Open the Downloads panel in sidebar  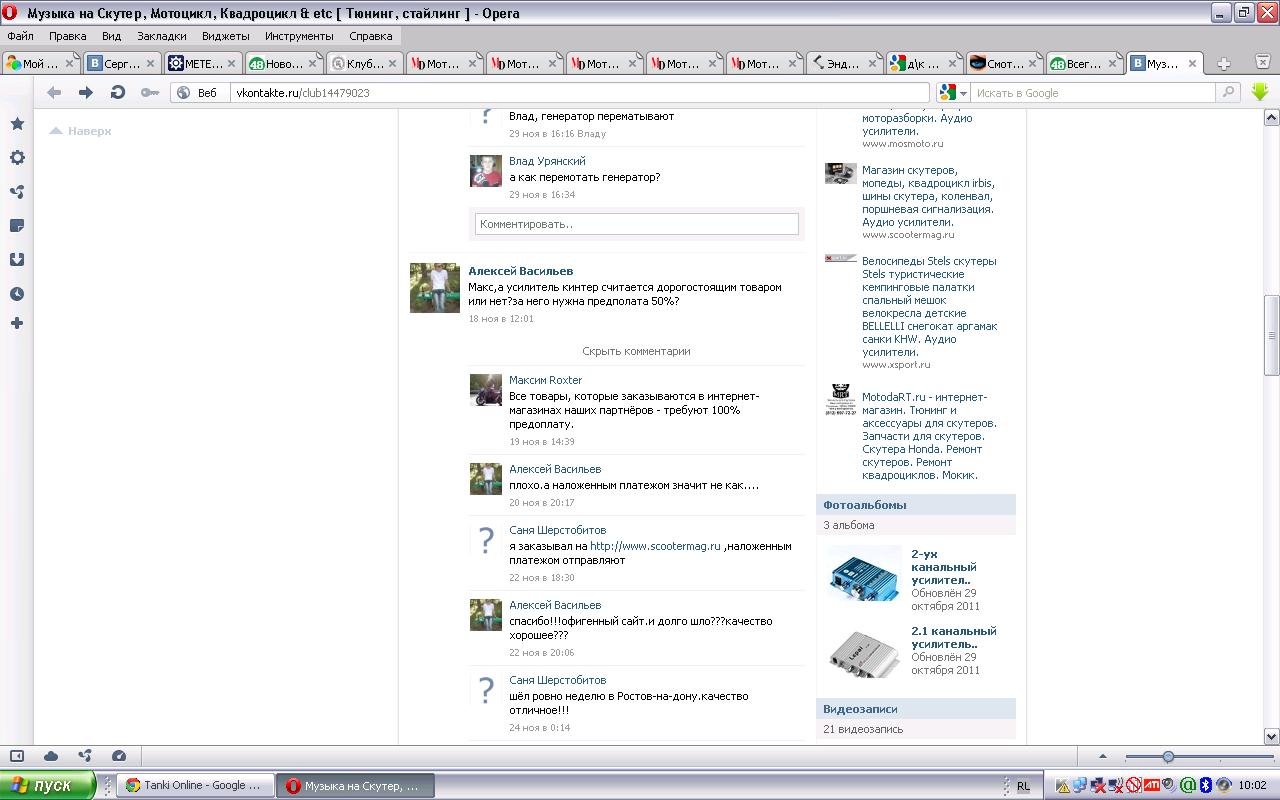(17, 260)
